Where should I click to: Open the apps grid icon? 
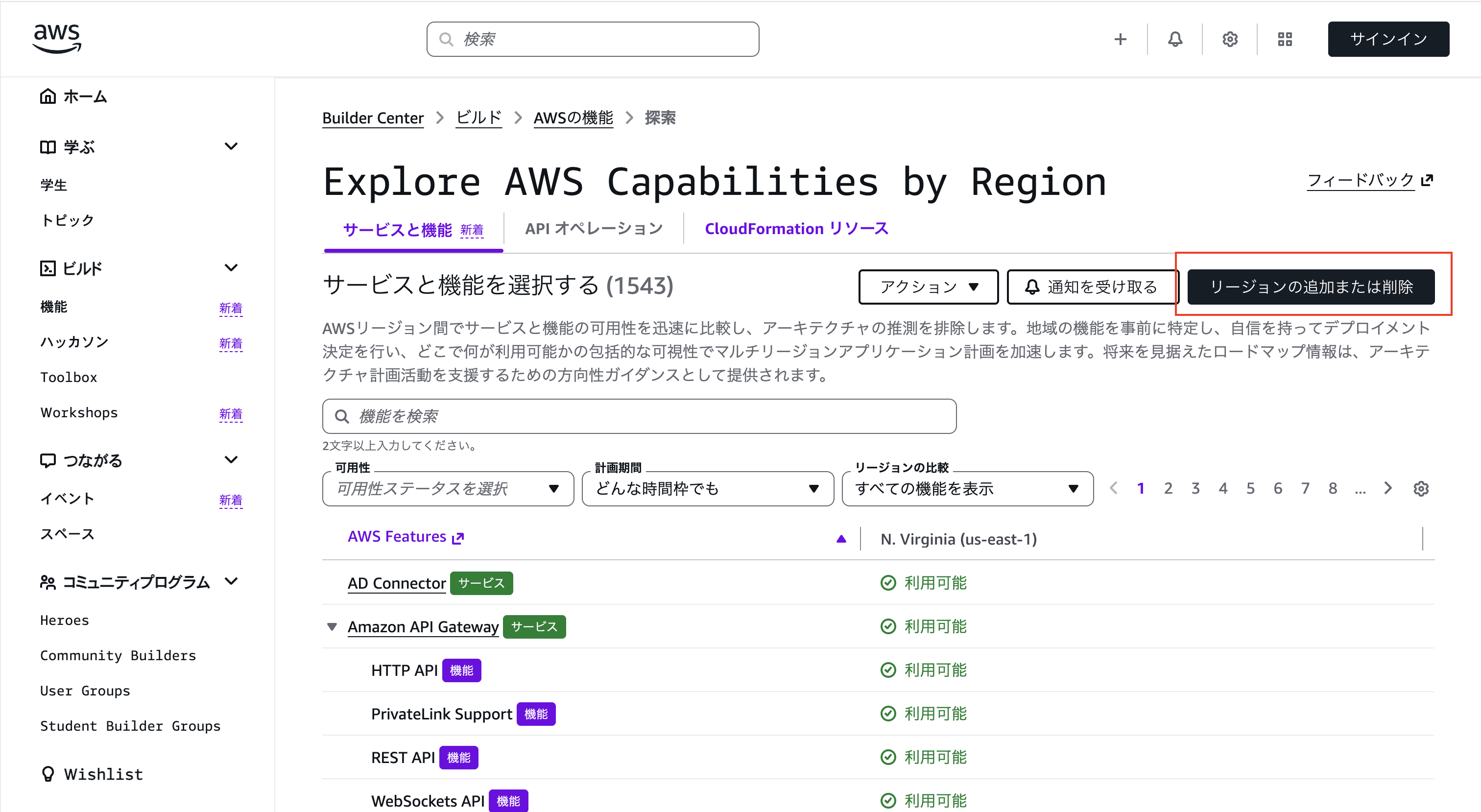(1285, 39)
